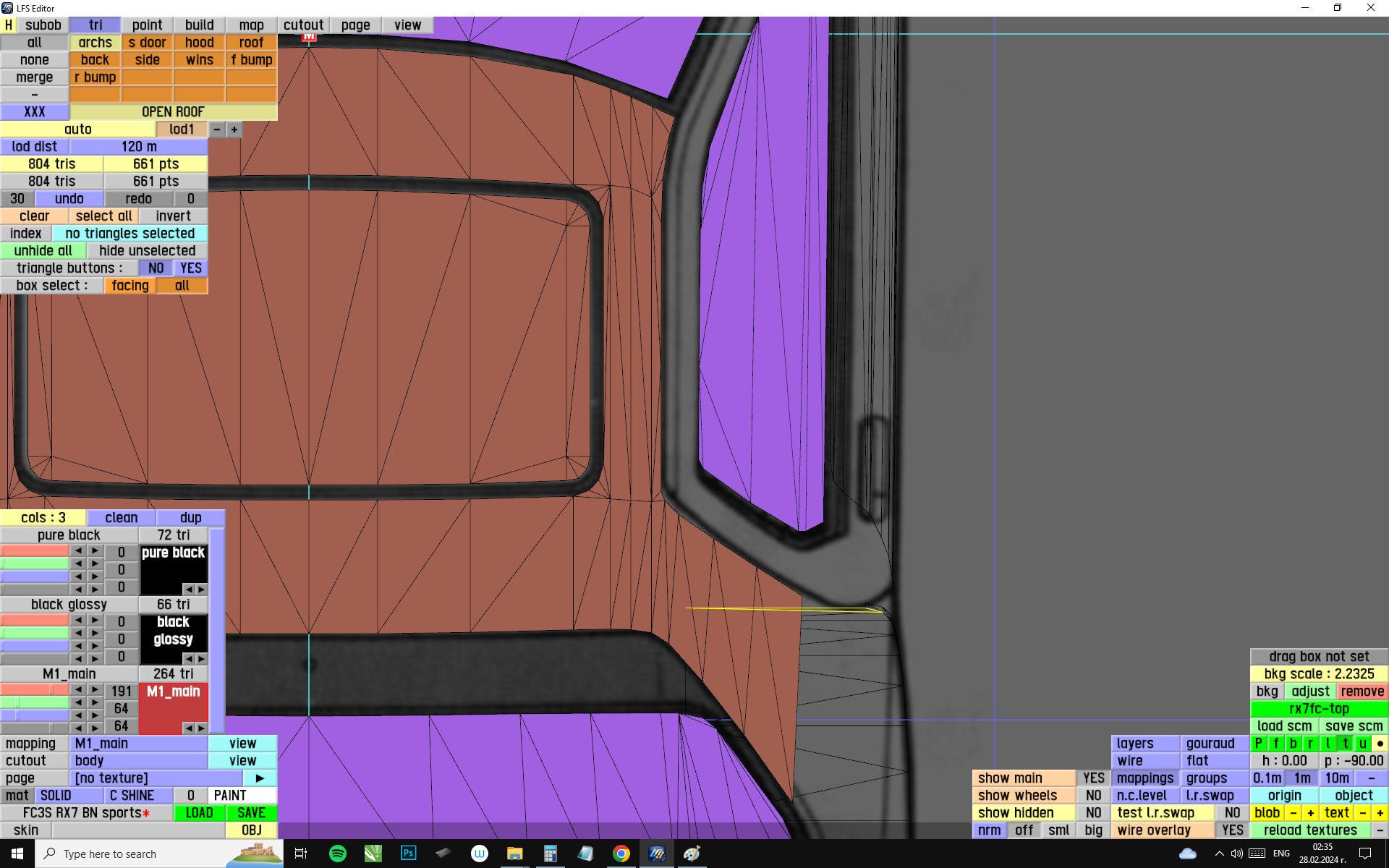The image size is (1389, 868).
Task: Open Spotify from the taskbar
Action: (337, 854)
